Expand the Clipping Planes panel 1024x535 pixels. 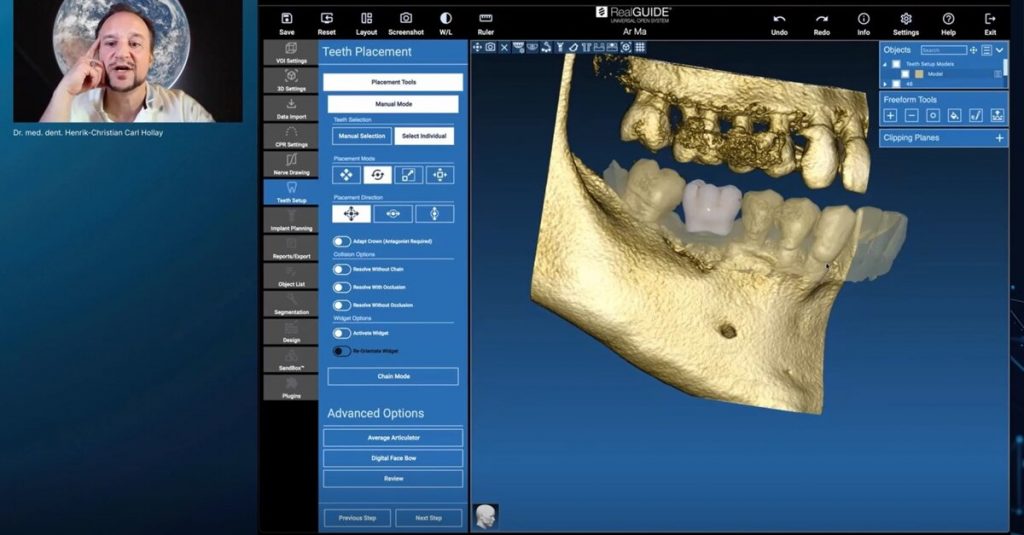coord(999,138)
